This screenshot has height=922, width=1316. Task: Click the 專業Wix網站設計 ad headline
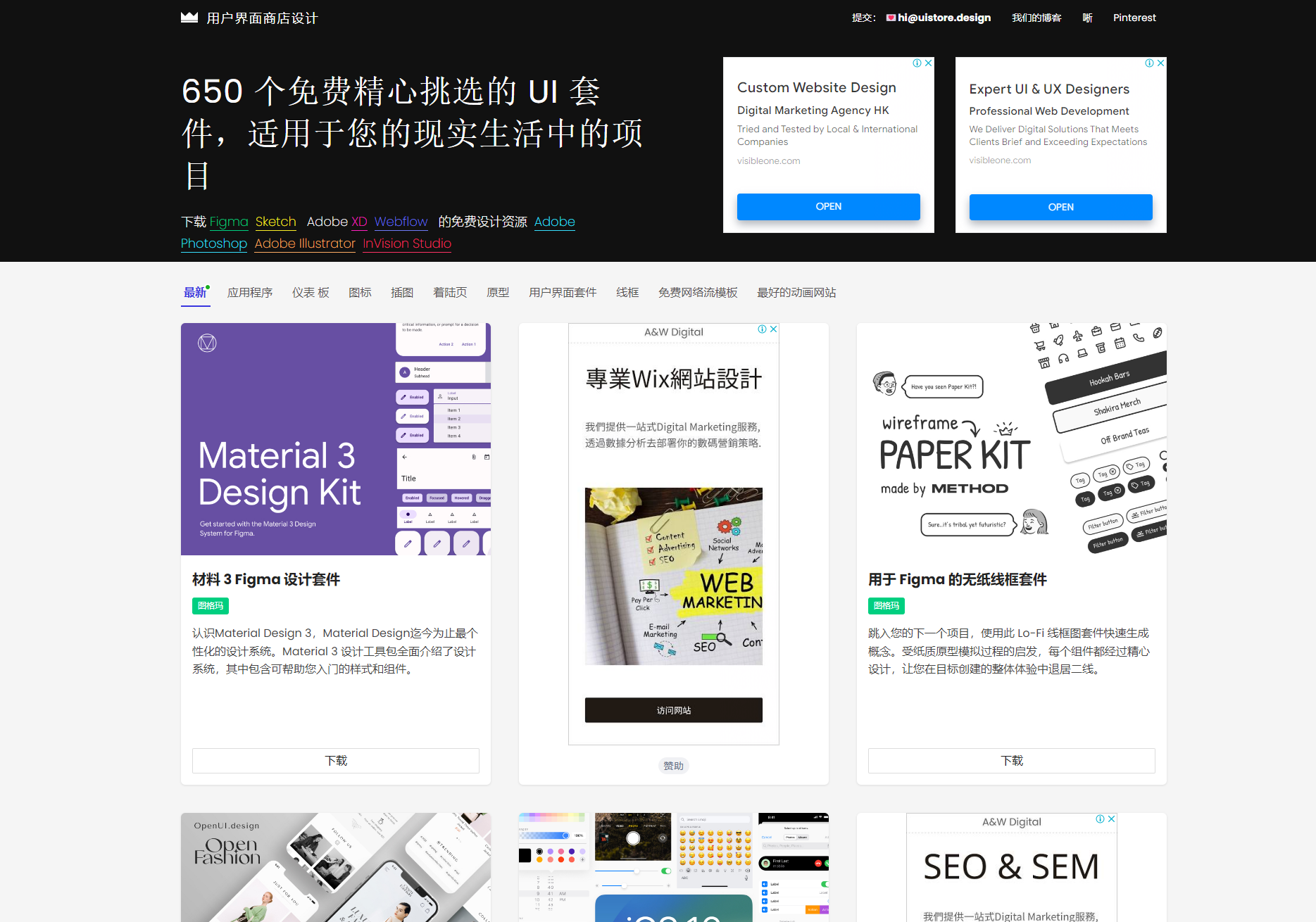(x=674, y=379)
